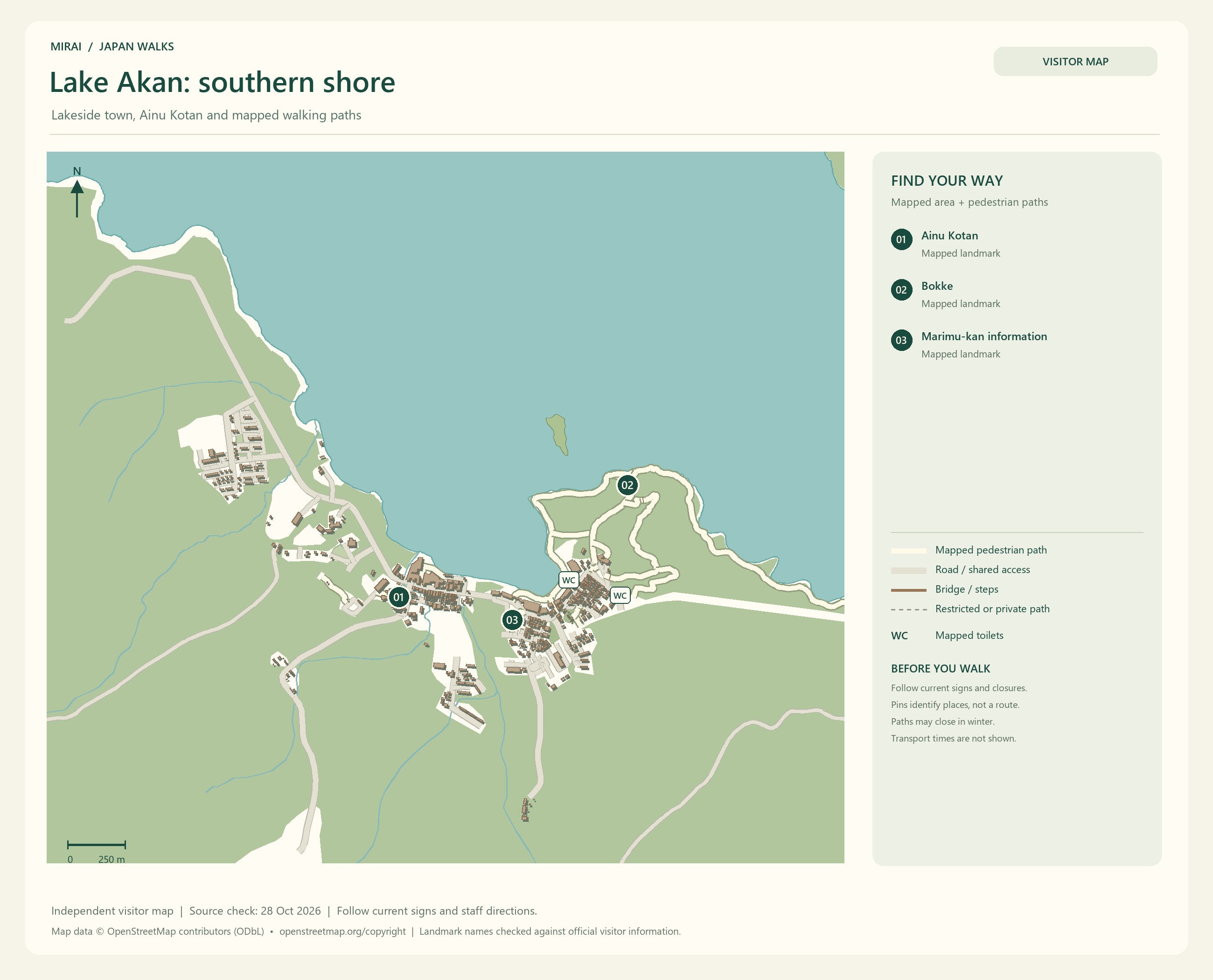Click 'Mapped toilets' legend label
The width and height of the screenshot is (1213, 980).
click(969, 636)
